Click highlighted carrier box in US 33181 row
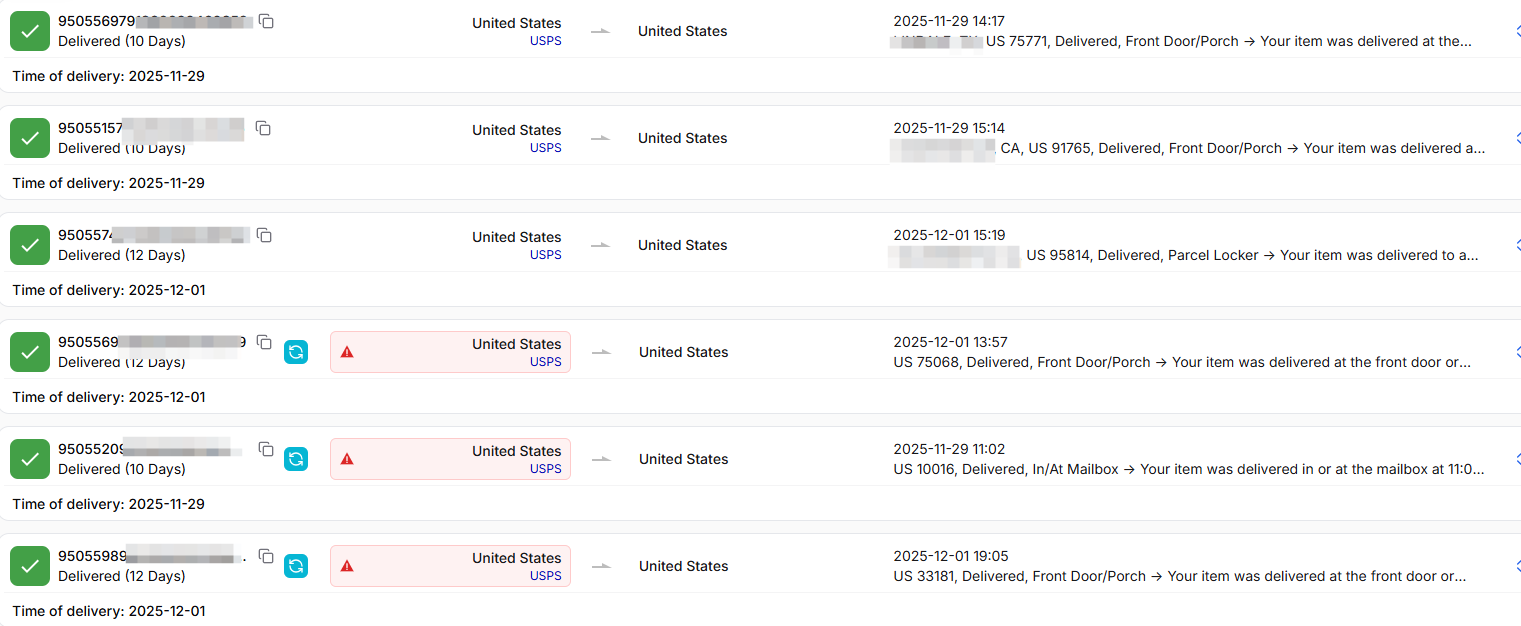The image size is (1521, 626). (450, 566)
